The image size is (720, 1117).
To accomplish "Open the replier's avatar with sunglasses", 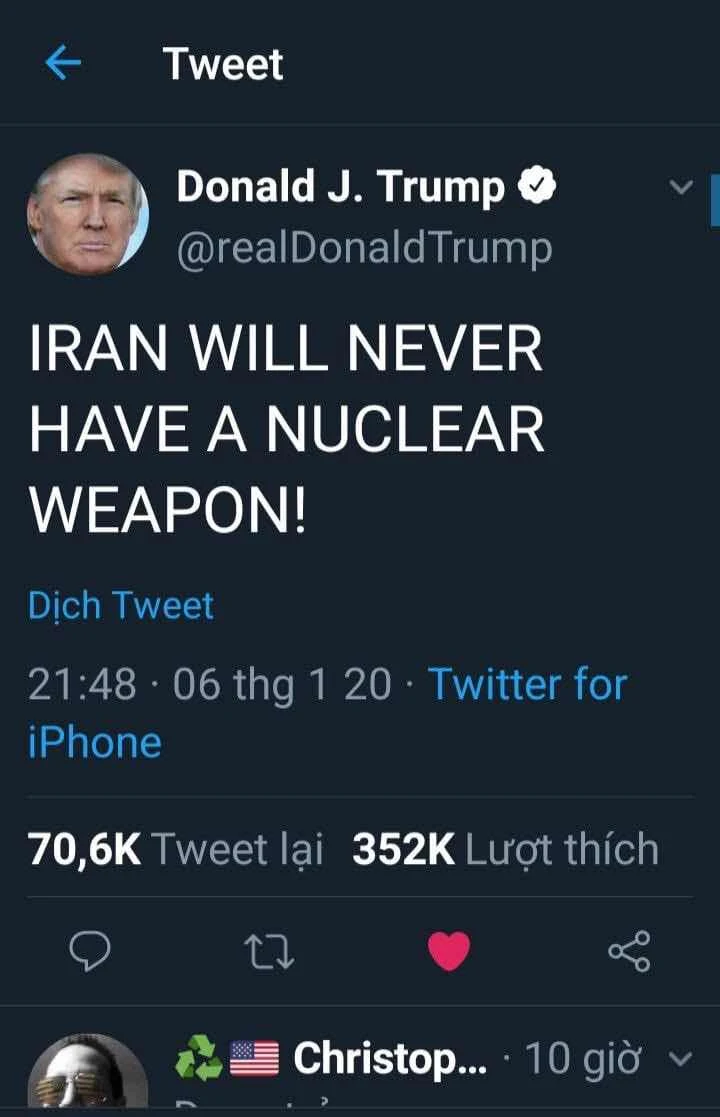I will click(x=88, y=1072).
